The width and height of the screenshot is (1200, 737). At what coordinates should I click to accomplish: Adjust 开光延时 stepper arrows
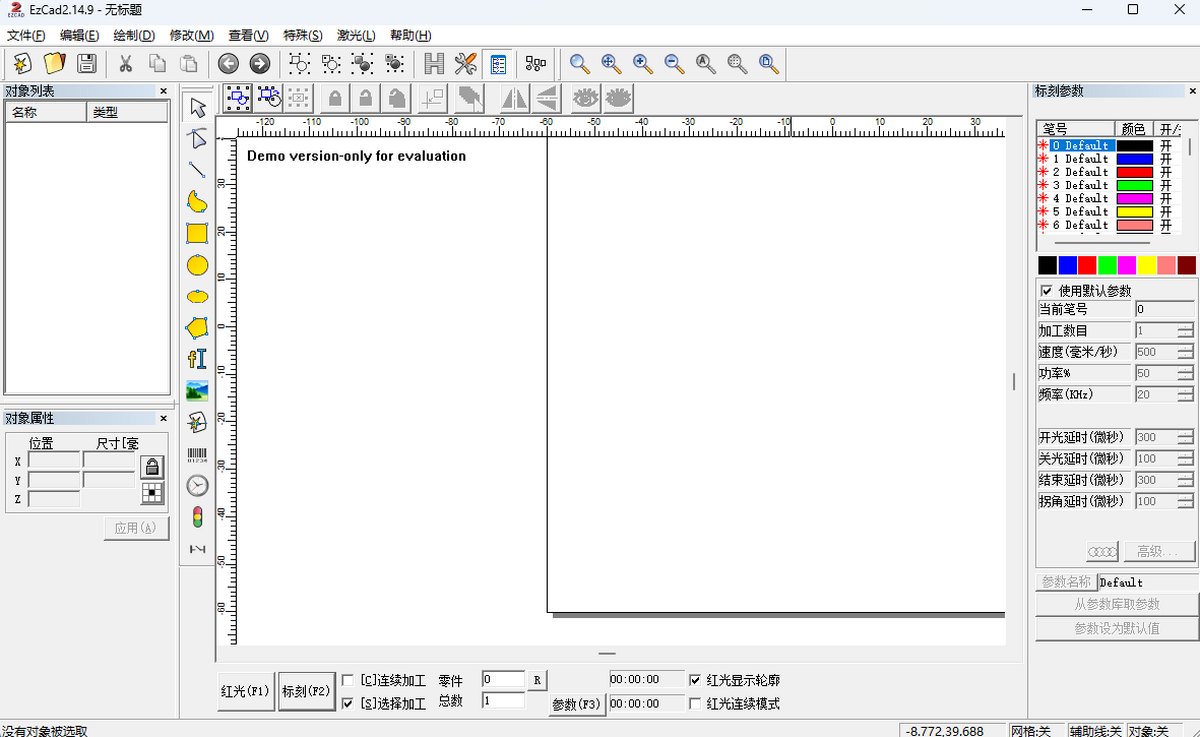coord(1186,437)
